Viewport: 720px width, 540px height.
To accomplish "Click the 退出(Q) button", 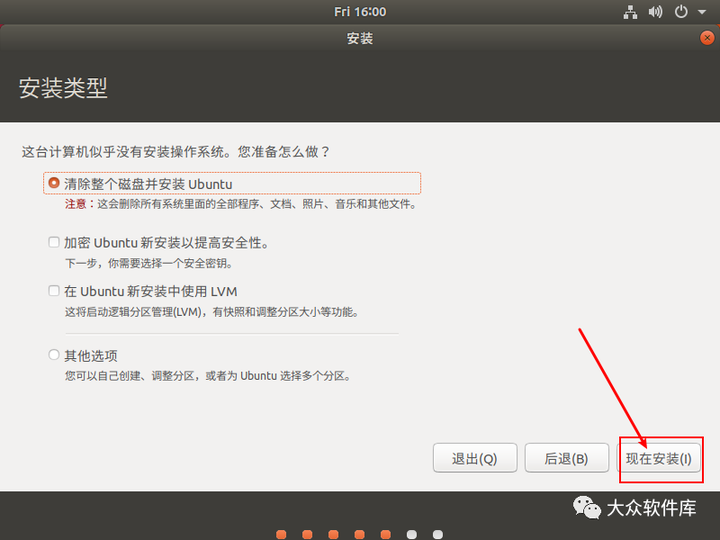I will [475, 458].
